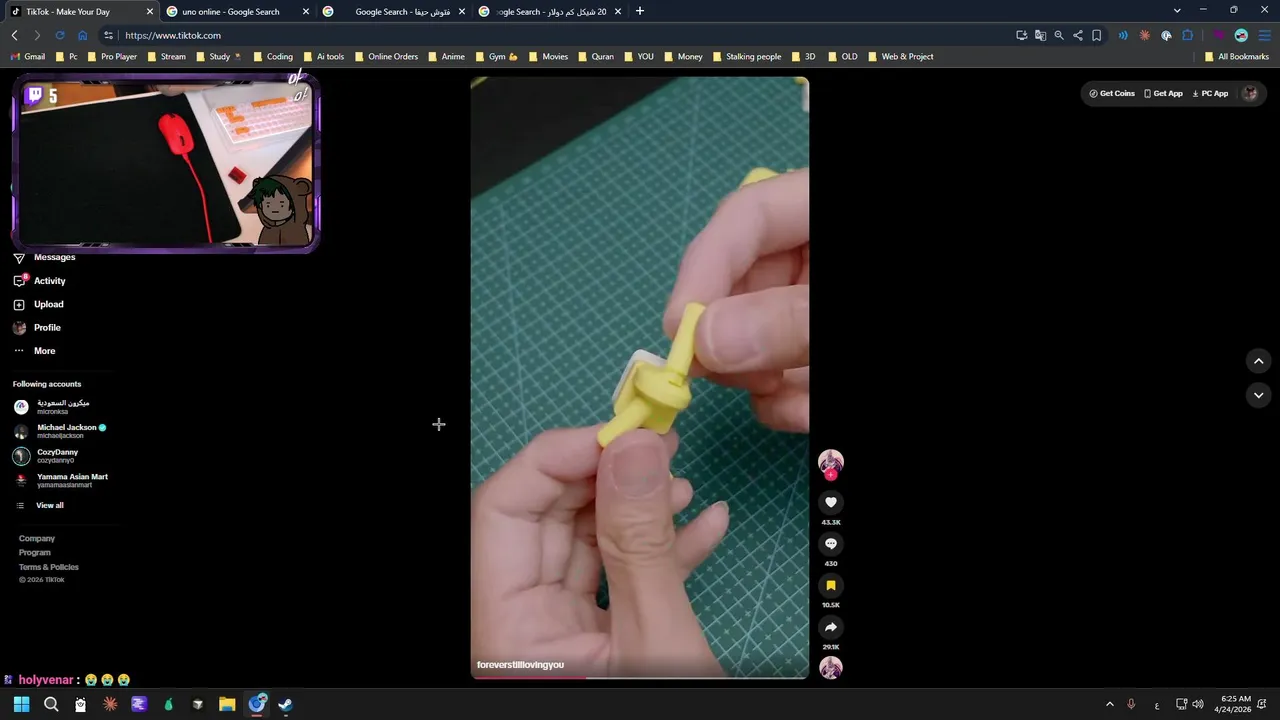Image resolution: width=1280 pixels, height=720 pixels.
Task: Click foreverstilllovingyou username on video
Action: tap(520, 665)
